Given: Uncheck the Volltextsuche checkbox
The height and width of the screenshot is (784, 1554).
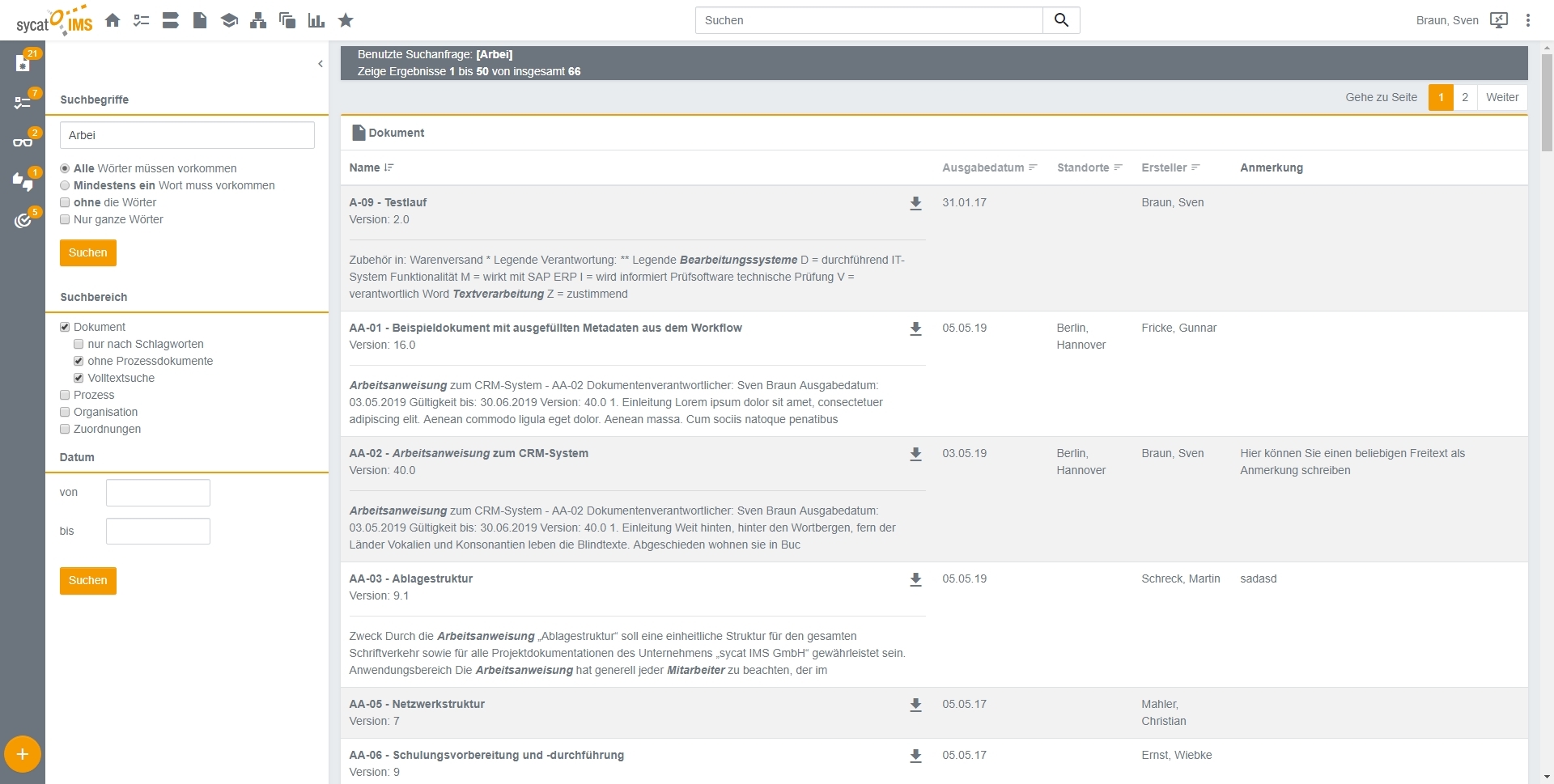Looking at the screenshot, I should pyautogui.click(x=79, y=378).
